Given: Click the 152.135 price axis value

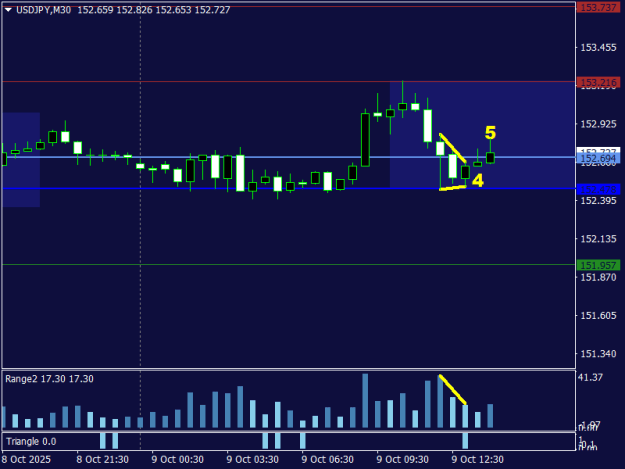Looking at the screenshot, I should click(x=598, y=239).
